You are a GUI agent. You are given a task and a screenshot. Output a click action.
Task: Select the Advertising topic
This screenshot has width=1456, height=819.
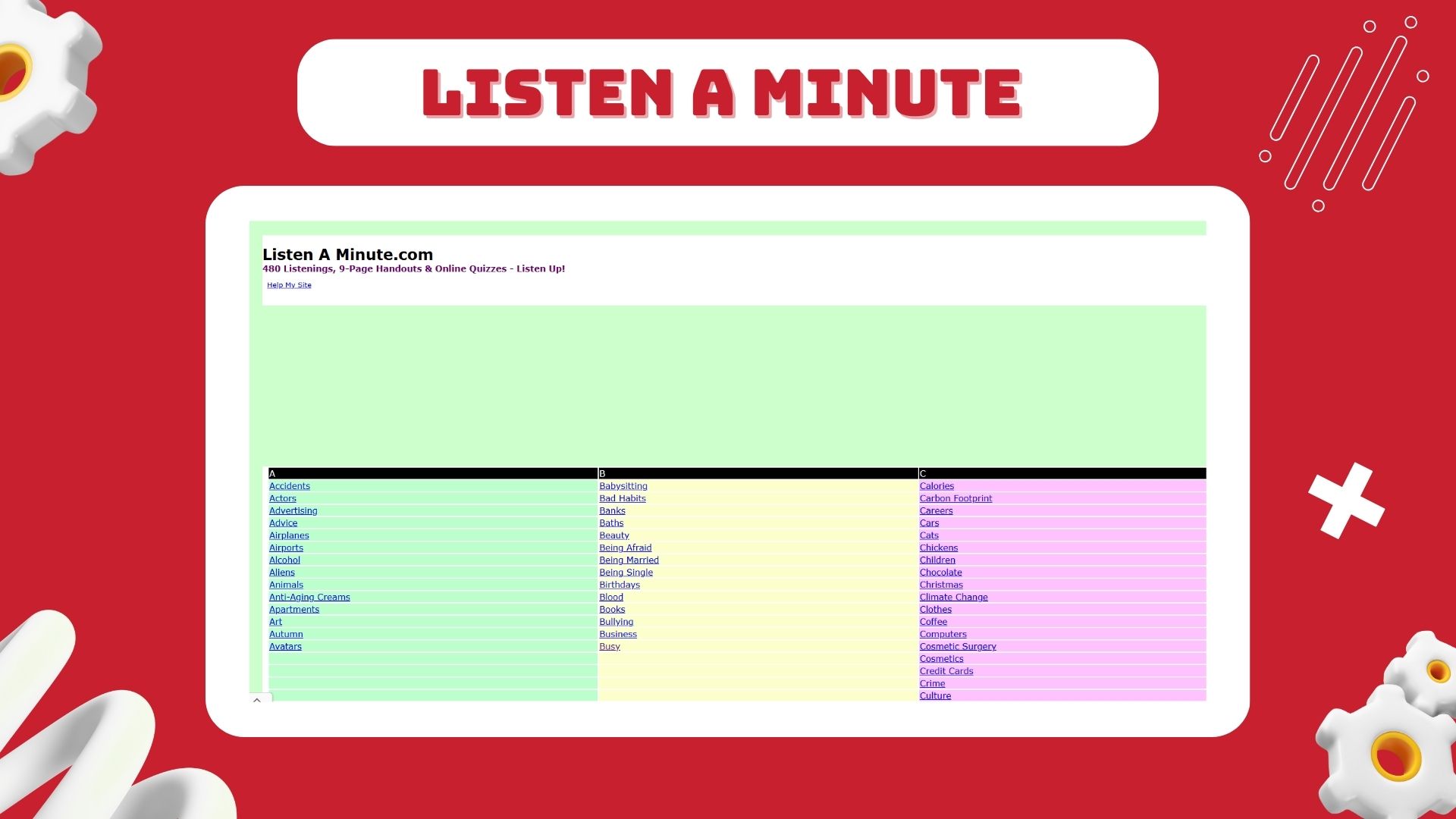(x=293, y=510)
